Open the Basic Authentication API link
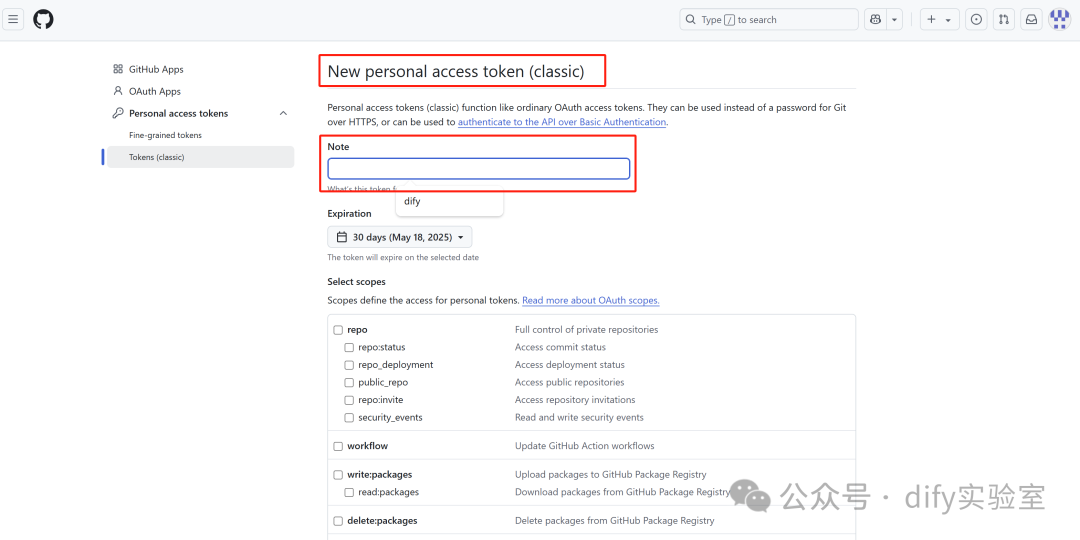1080x540 pixels. point(562,122)
